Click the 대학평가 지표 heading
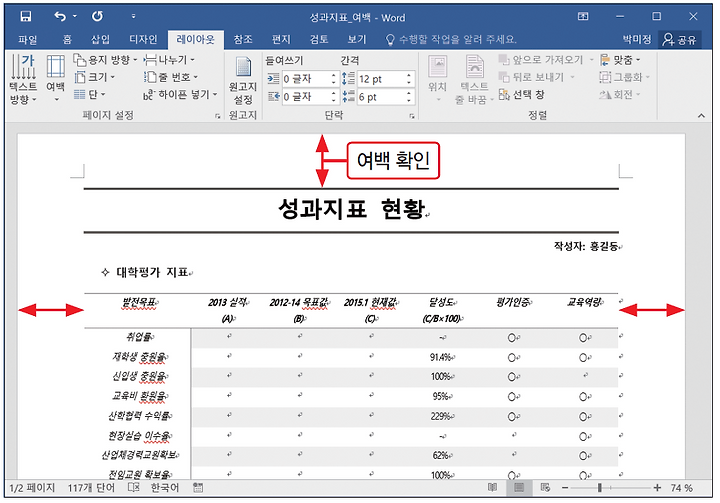This screenshot has height=503, width=720. [x=152, y=272]
